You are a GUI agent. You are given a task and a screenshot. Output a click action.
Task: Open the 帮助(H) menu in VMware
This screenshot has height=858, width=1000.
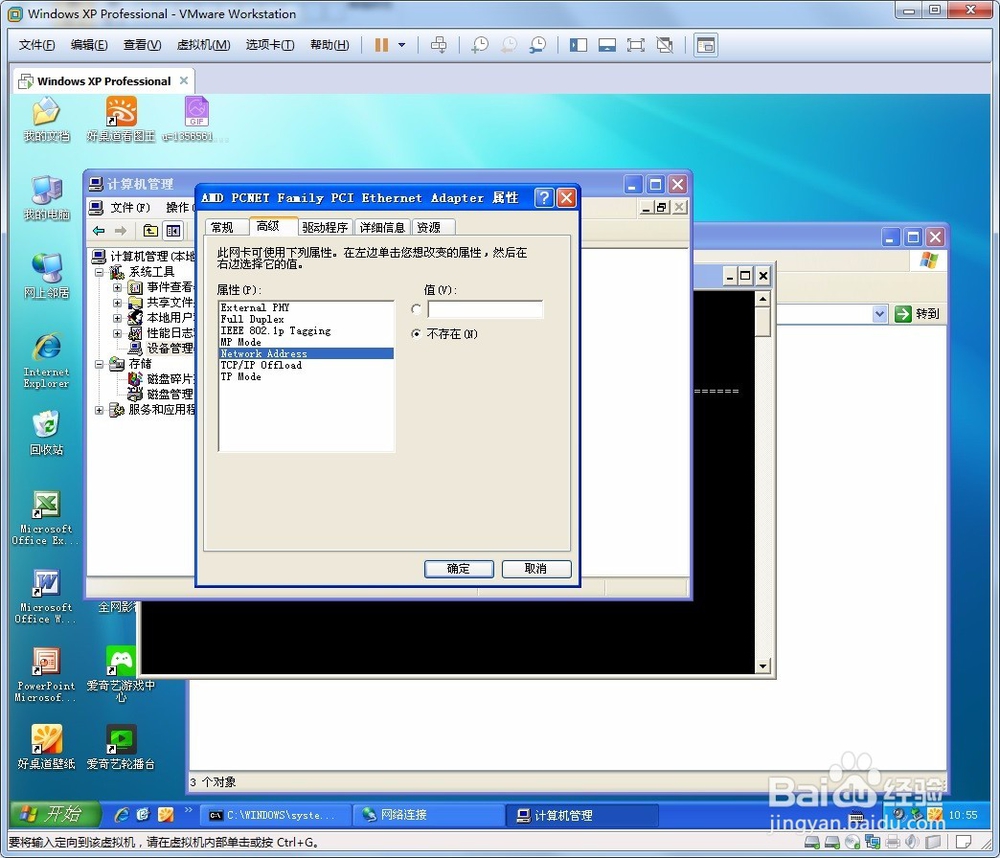pos(330,45)
